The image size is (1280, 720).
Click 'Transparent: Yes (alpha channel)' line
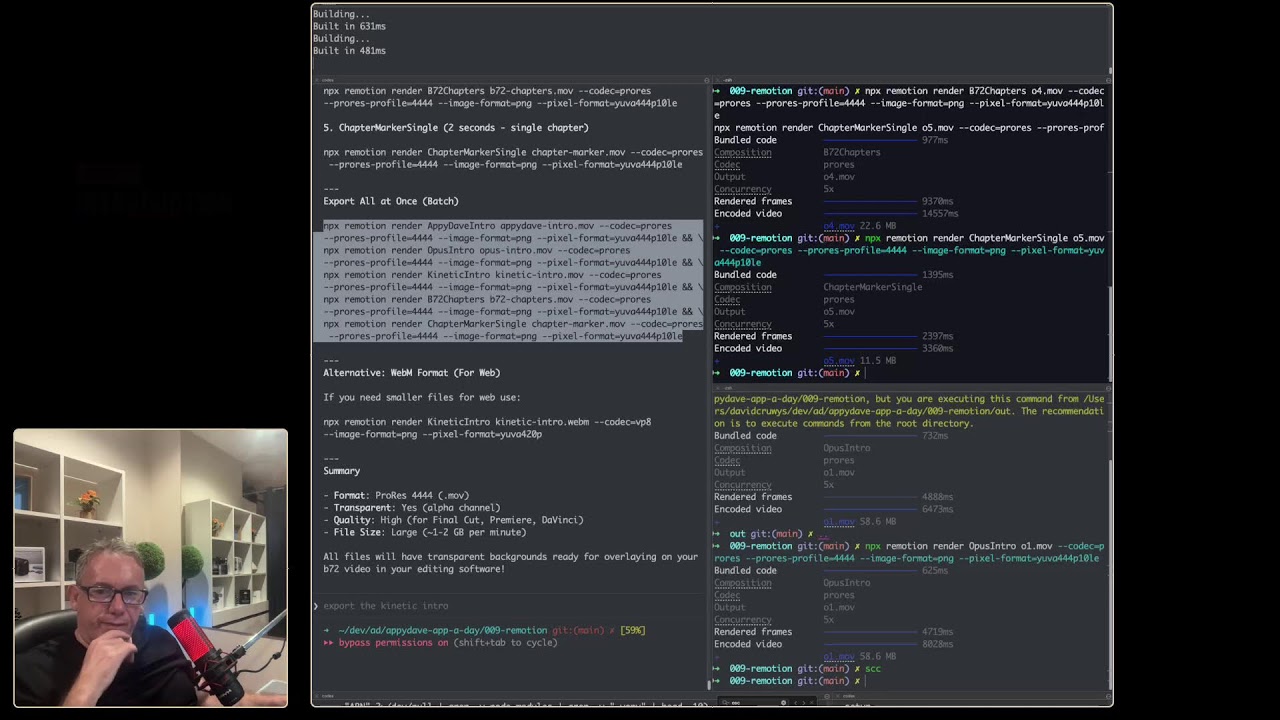tap(411, 508)
